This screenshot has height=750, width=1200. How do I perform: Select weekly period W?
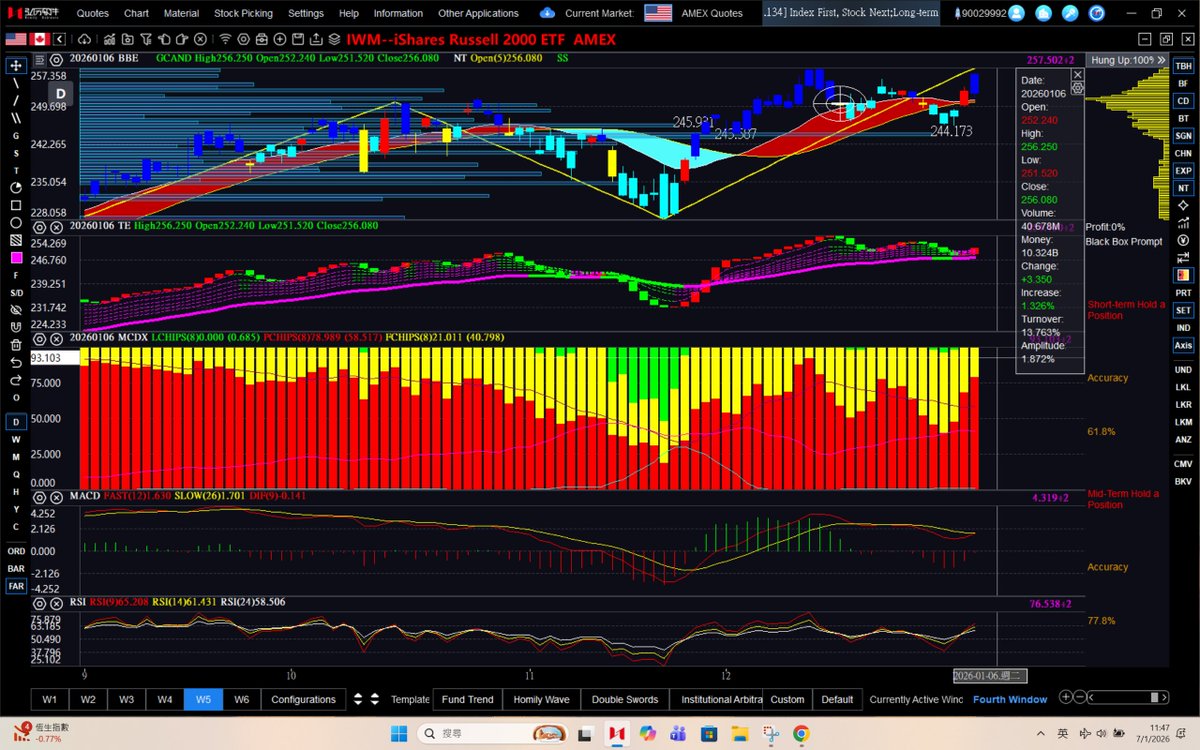coord(16,439)
